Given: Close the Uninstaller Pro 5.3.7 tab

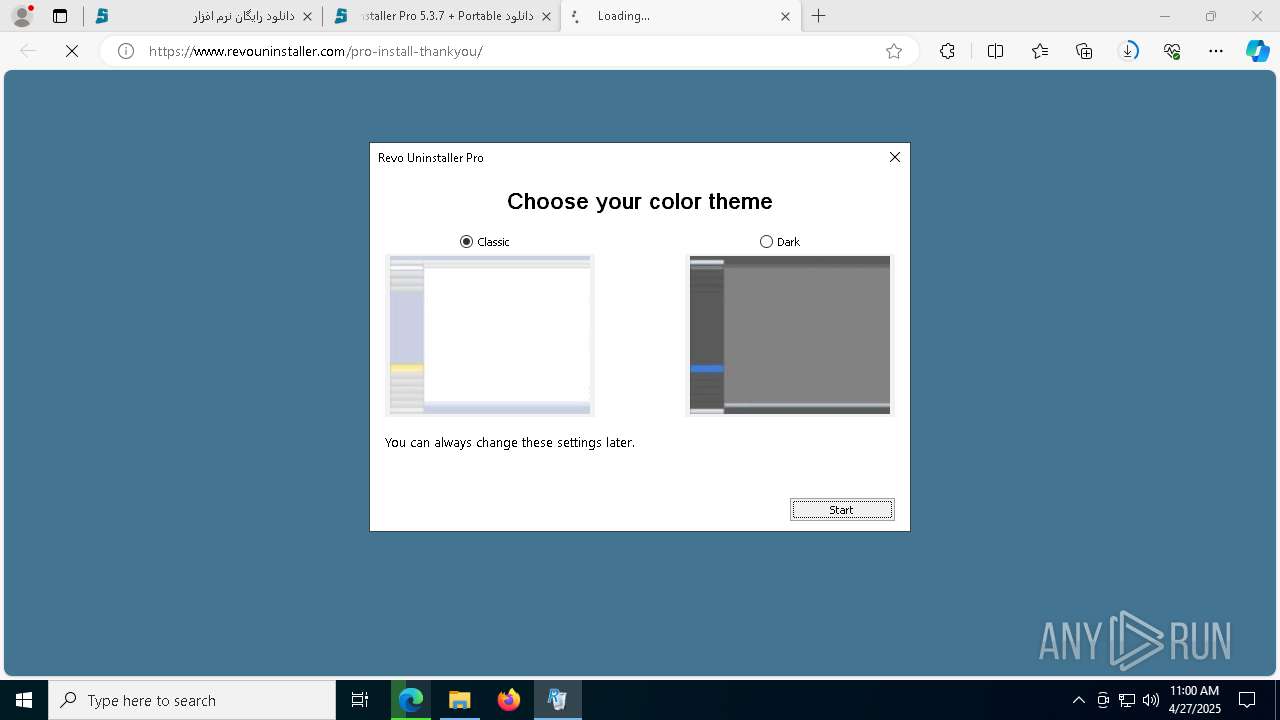Looking at the screenshot, I should point(546,16).
